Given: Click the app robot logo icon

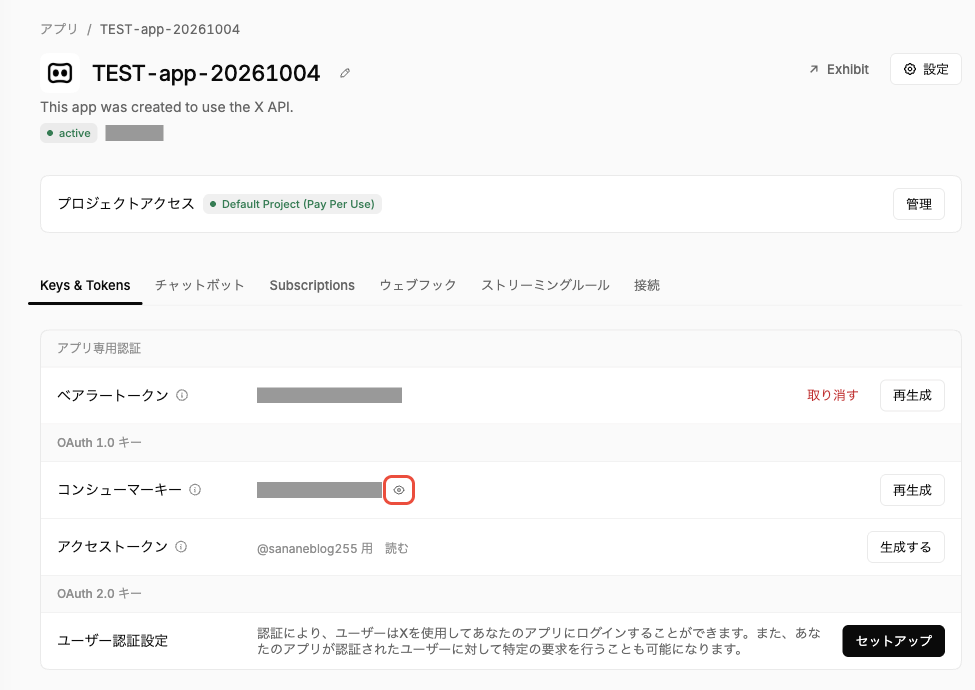Looking at the screenshot, I should click(60, 73).
